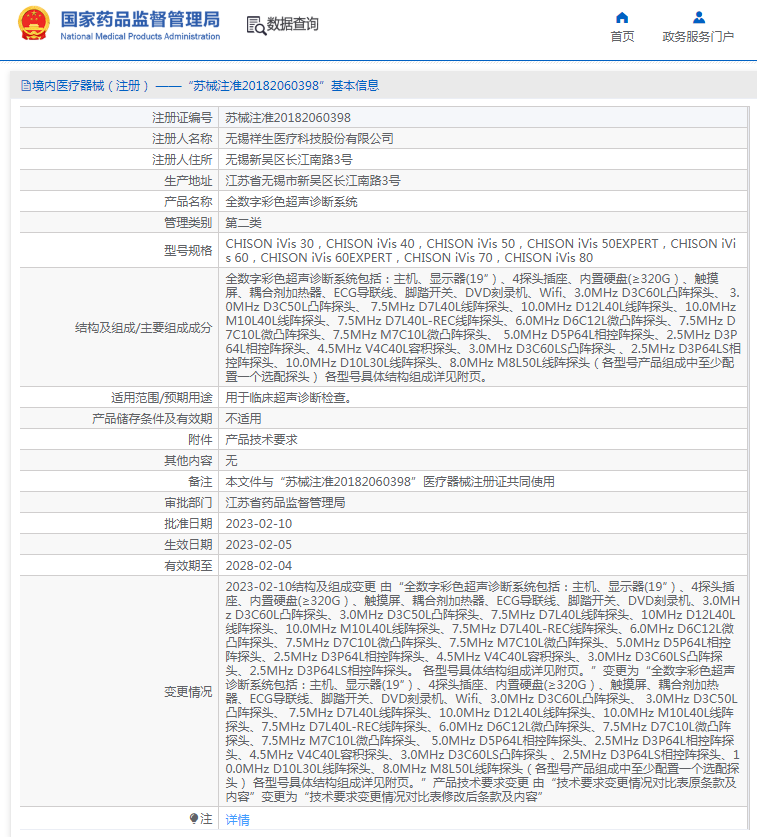Click approval department 江苏省药品监督管理局
Viewport: 757px width, 837px height.
tap(285, 502)
